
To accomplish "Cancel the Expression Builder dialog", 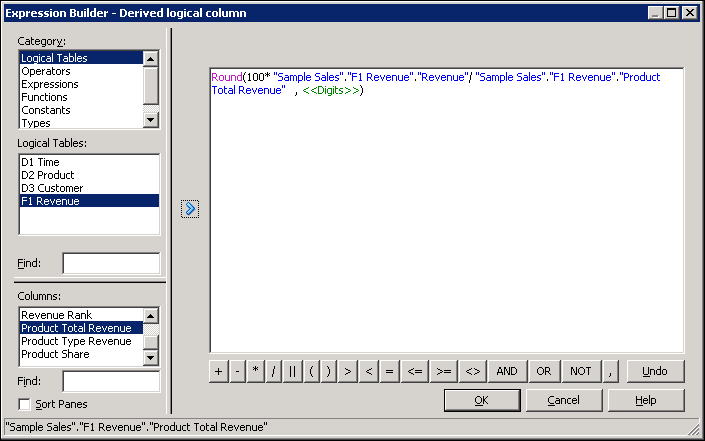I will [564, 400].
